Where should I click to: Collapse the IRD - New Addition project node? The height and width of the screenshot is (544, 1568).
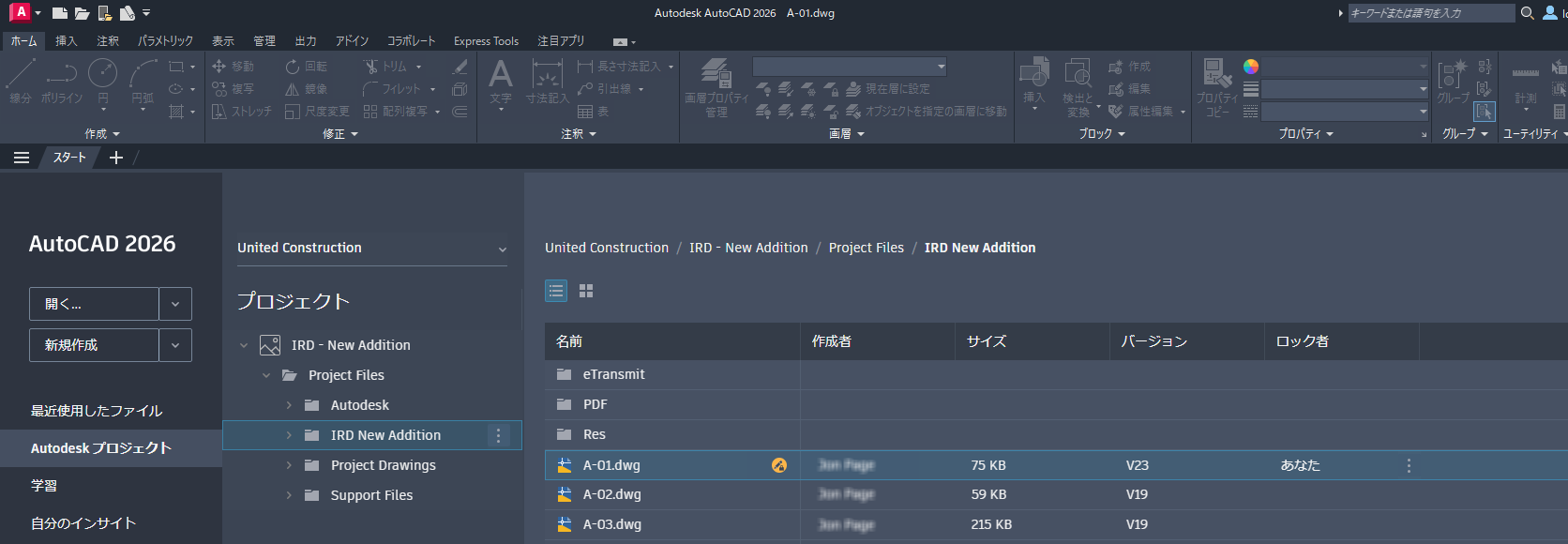tap(244, 345)
